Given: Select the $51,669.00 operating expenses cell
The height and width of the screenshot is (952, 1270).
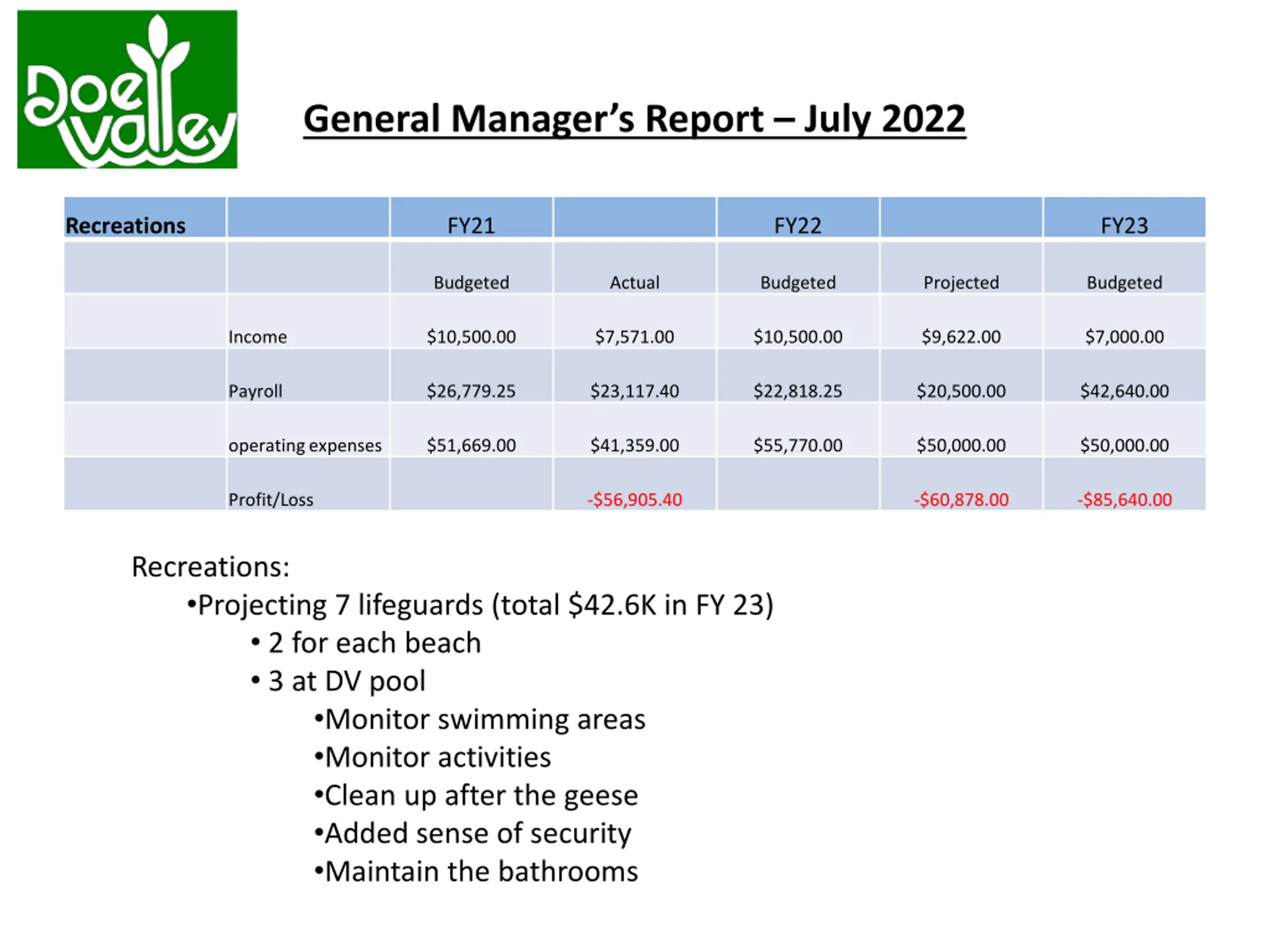Looking at the screenshot, I should (x=471, y=430).
